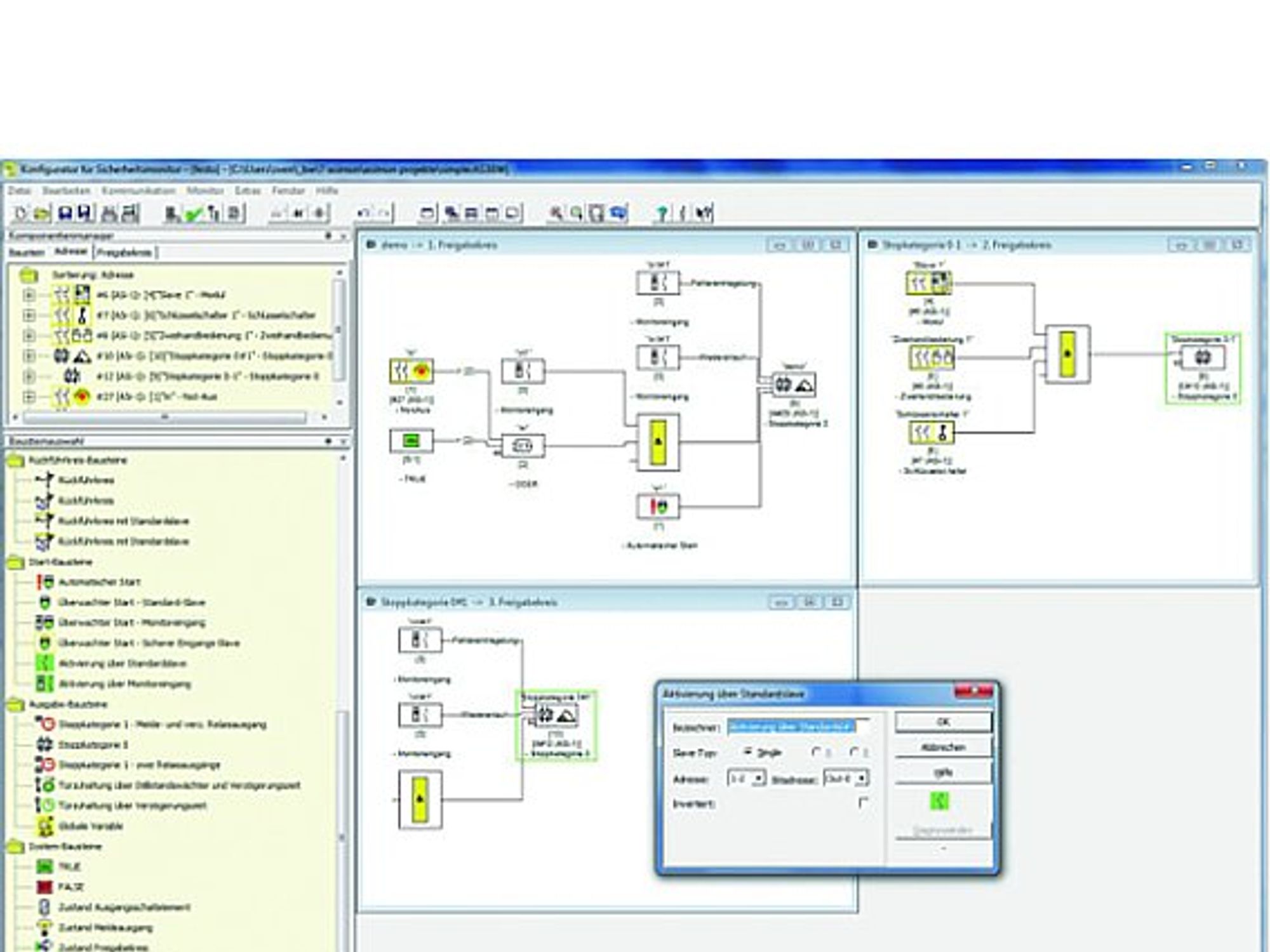Open the Hilfe menu
This screenshot has height=952, width=1270.
tap(327, 190)
